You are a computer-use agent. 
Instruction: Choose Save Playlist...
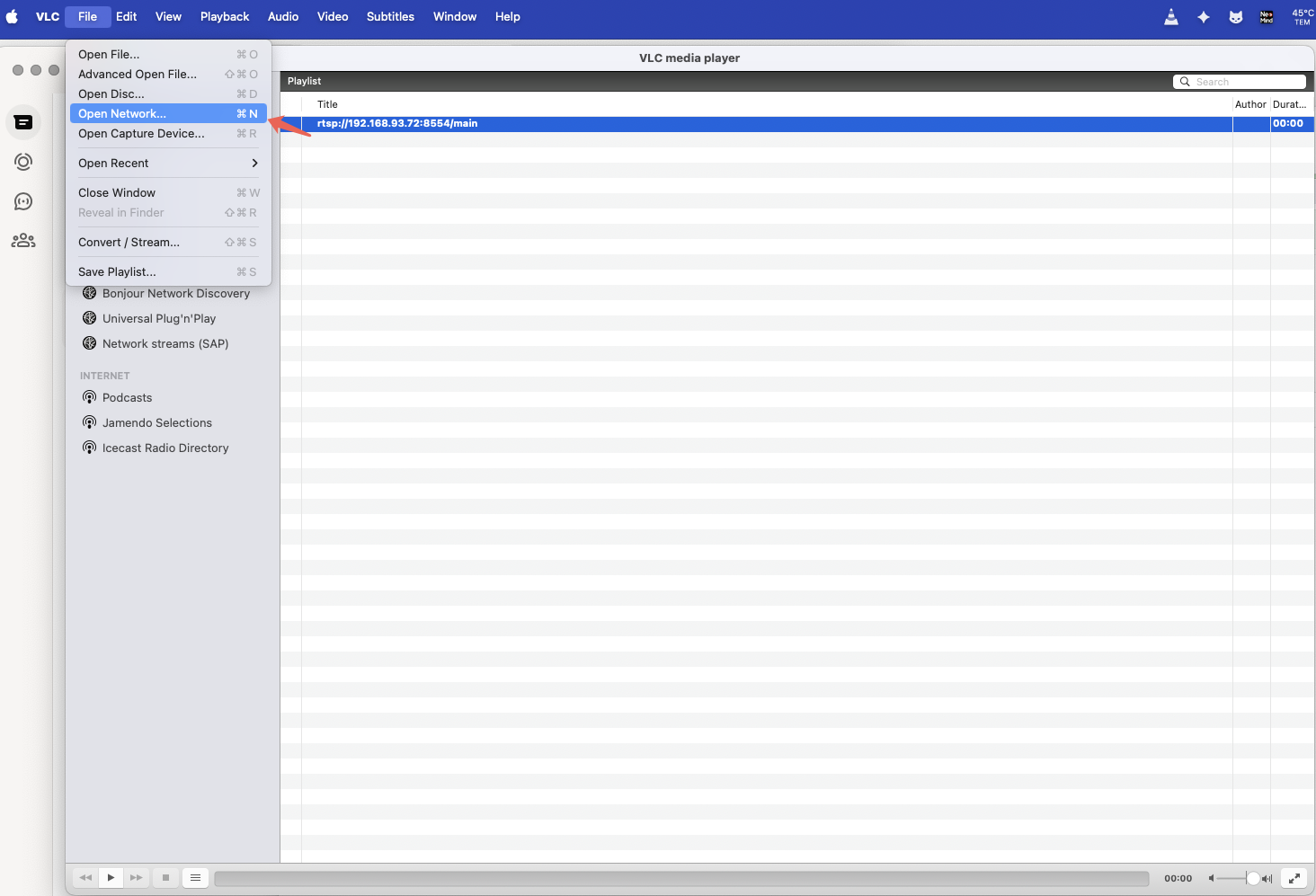tap(168, 271)
